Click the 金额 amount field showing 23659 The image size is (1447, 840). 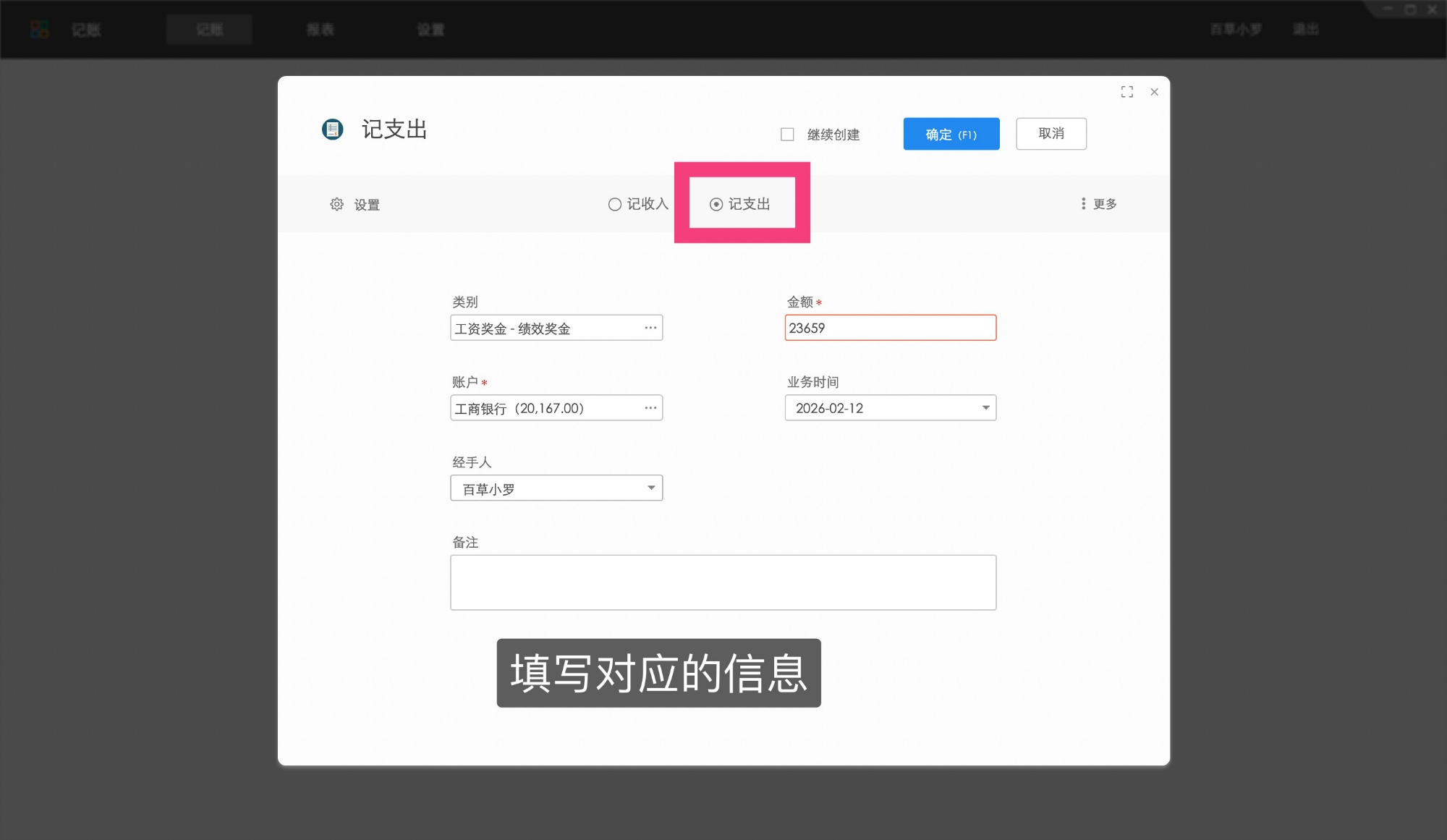[x=890, y=328]
